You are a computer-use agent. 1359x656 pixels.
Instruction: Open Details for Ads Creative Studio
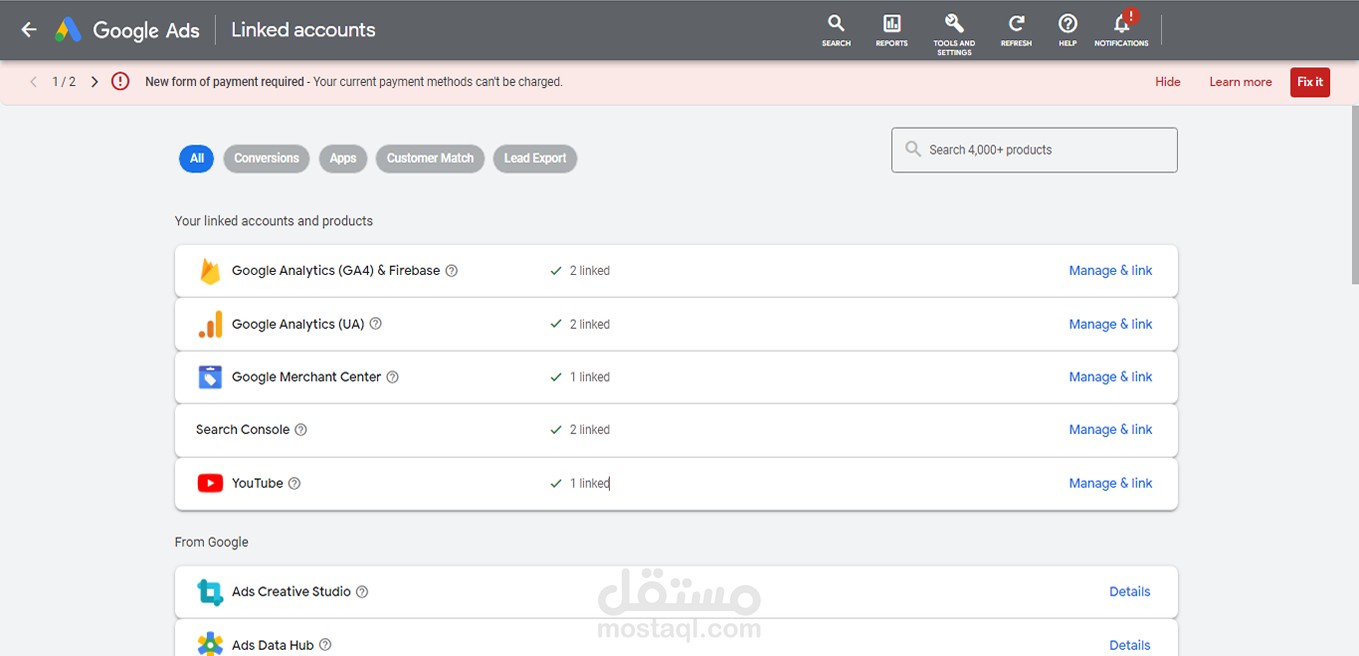[x=1130, y=592]
